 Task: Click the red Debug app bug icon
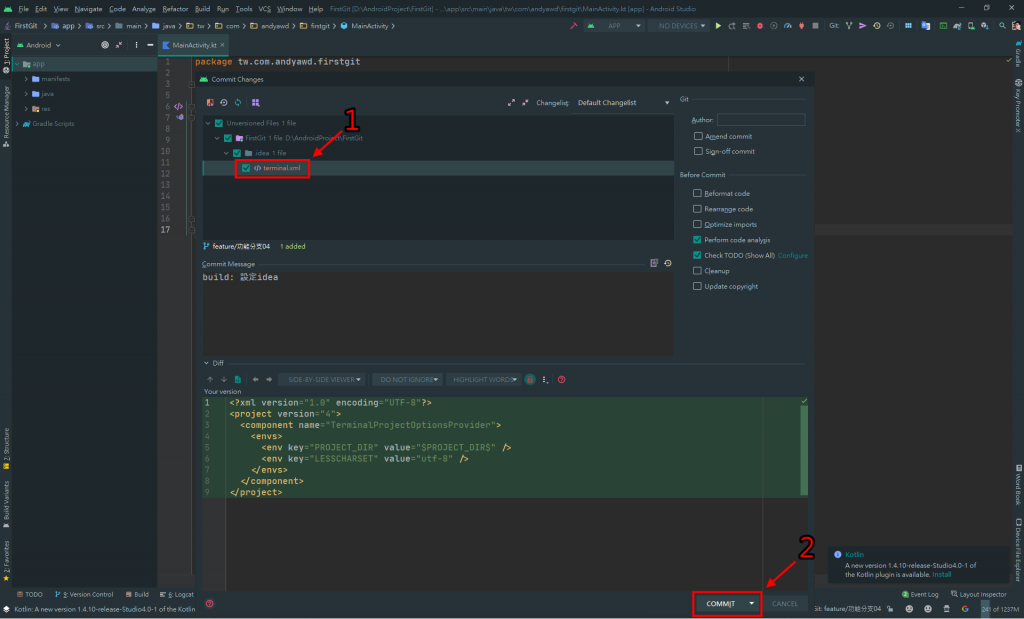pos(760,26)
